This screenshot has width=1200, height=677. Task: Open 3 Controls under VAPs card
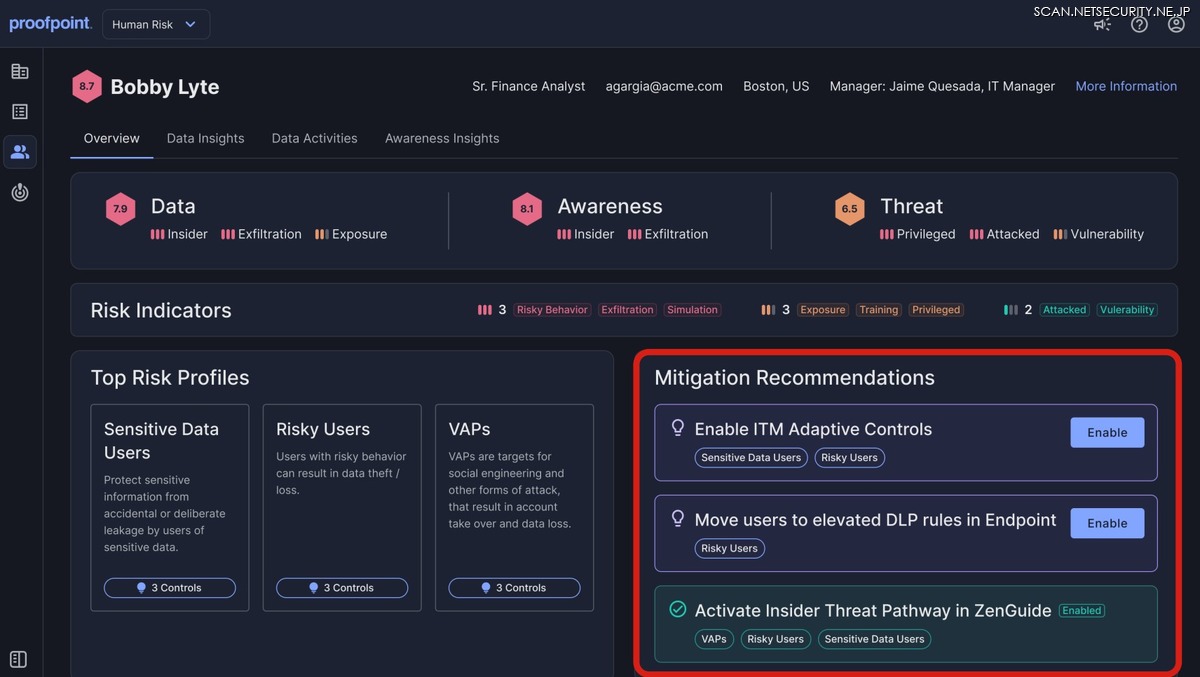pyautogui.click(x=514, y=588)
